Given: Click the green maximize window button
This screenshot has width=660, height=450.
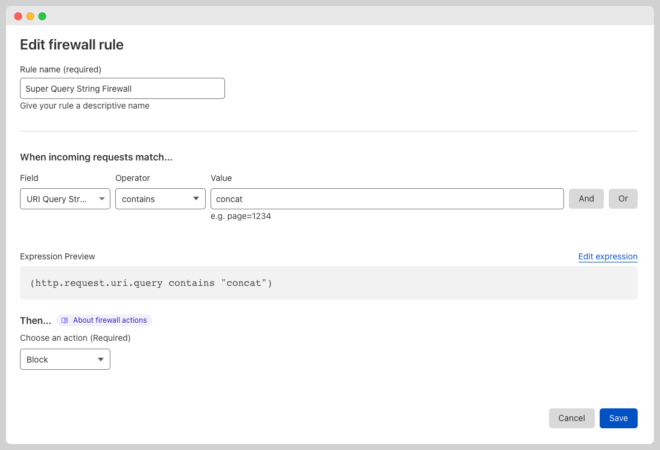Looking at the screenshot, I should (x=42, y=16).
